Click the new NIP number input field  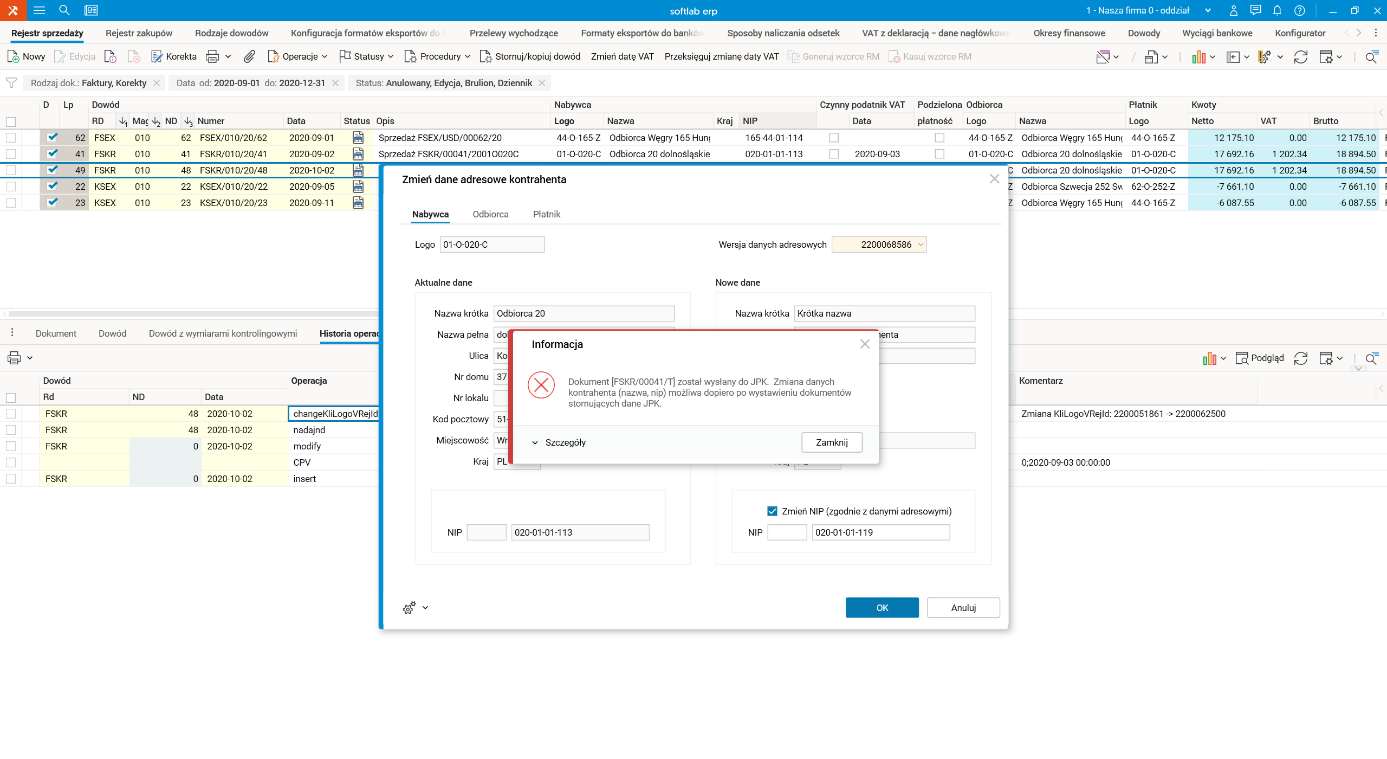(x=880, y=533)
